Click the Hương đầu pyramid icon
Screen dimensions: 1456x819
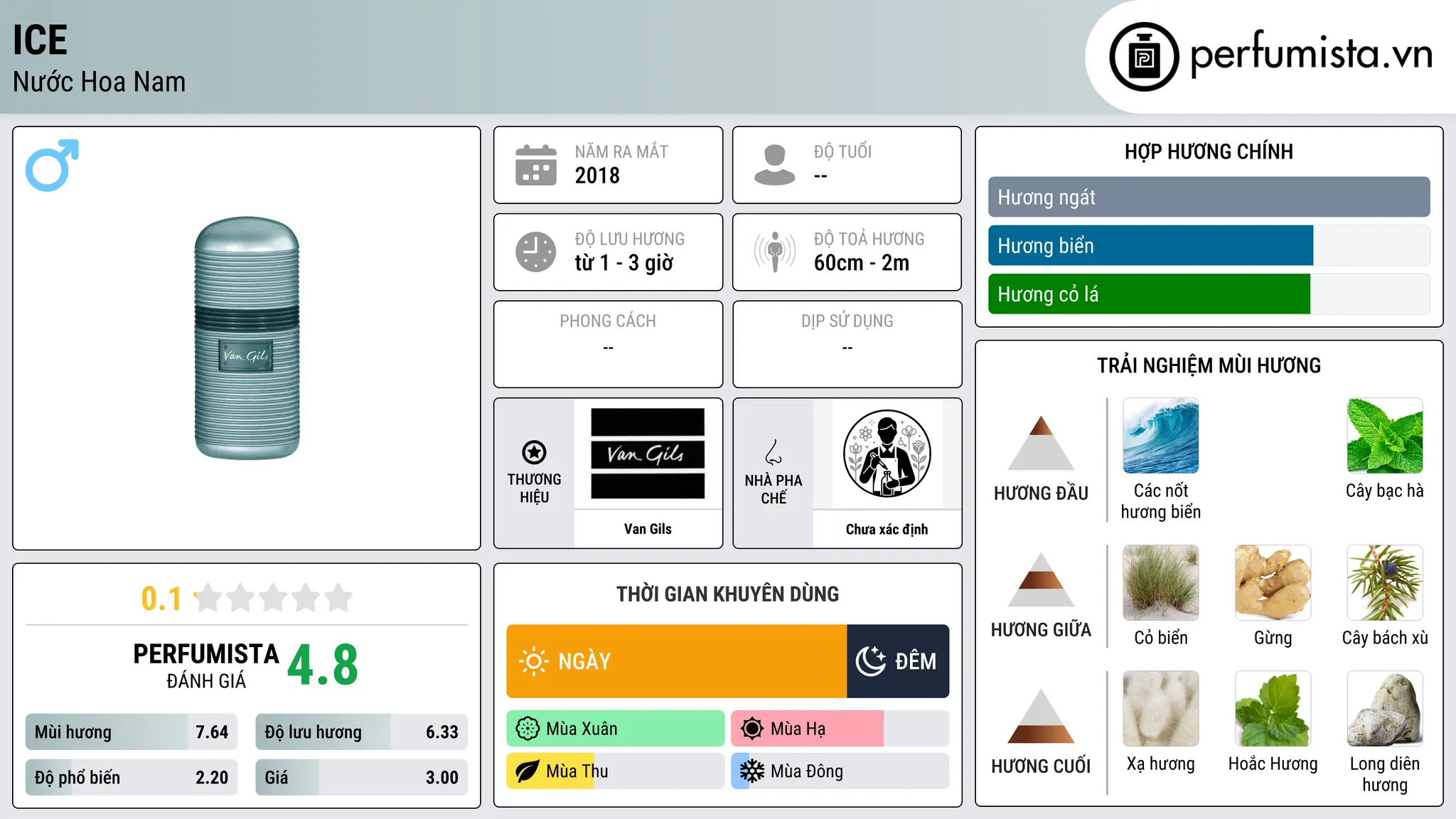coord(1041,443)
